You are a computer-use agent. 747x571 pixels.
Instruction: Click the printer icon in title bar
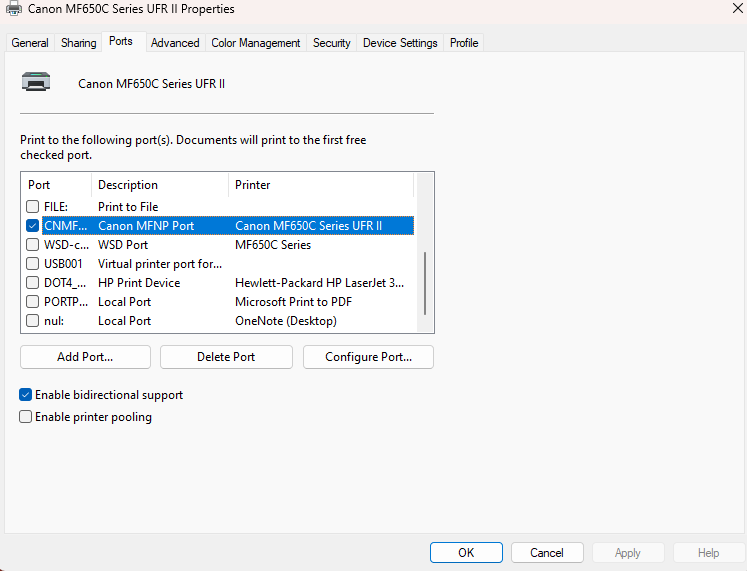pyautogui.click(x=13, y=9)
